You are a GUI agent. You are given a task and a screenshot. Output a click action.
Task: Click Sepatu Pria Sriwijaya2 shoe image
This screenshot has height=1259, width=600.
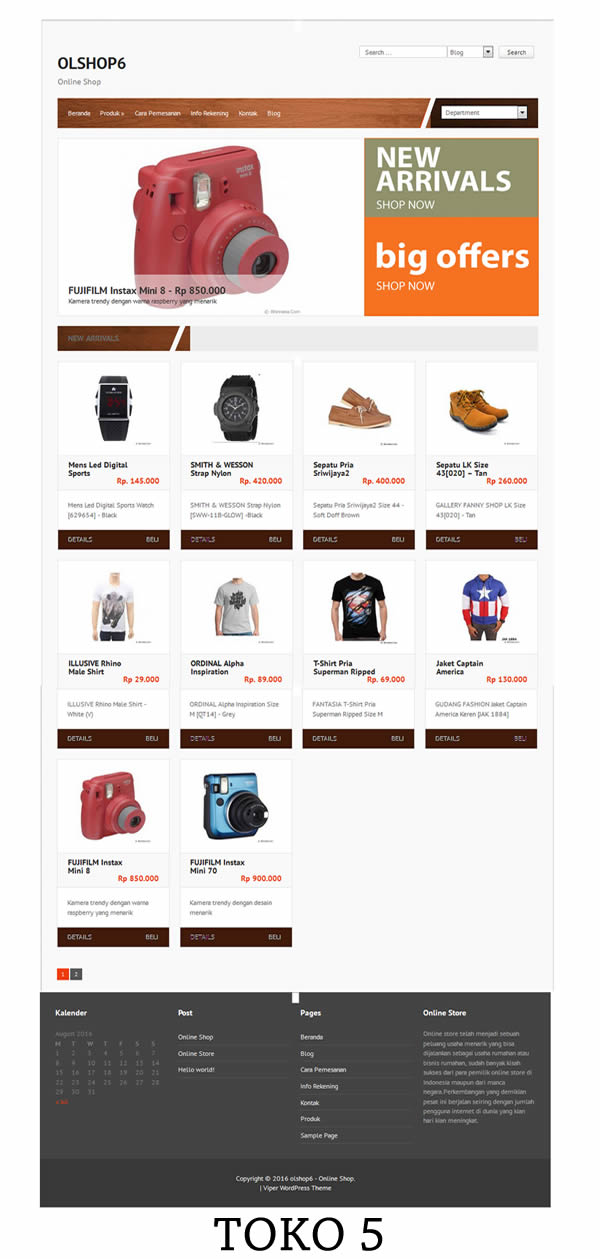point(358,408)
